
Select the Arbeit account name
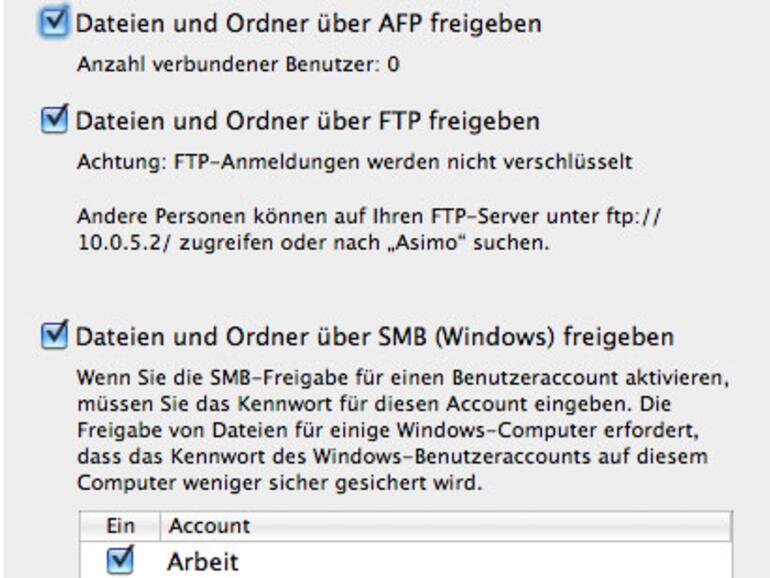click(203, 561)
